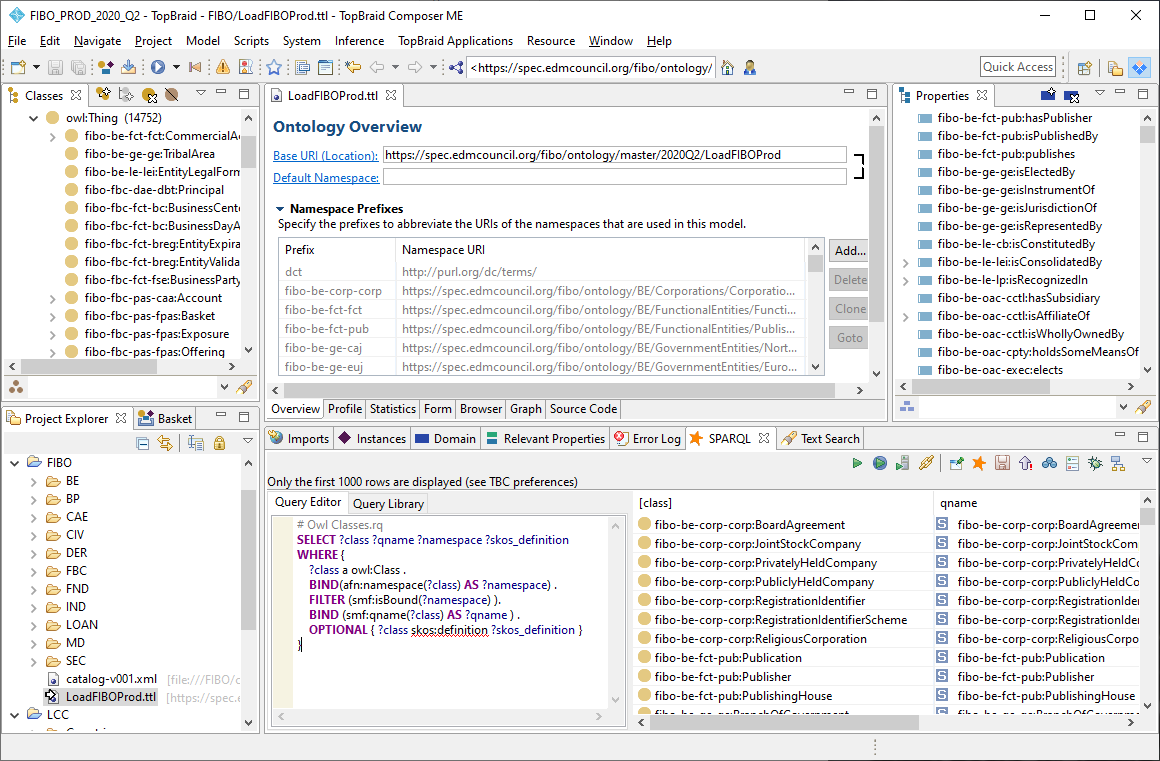Click the blue circled run query icon
This screenshot has width=1160, height=761.
880,463
